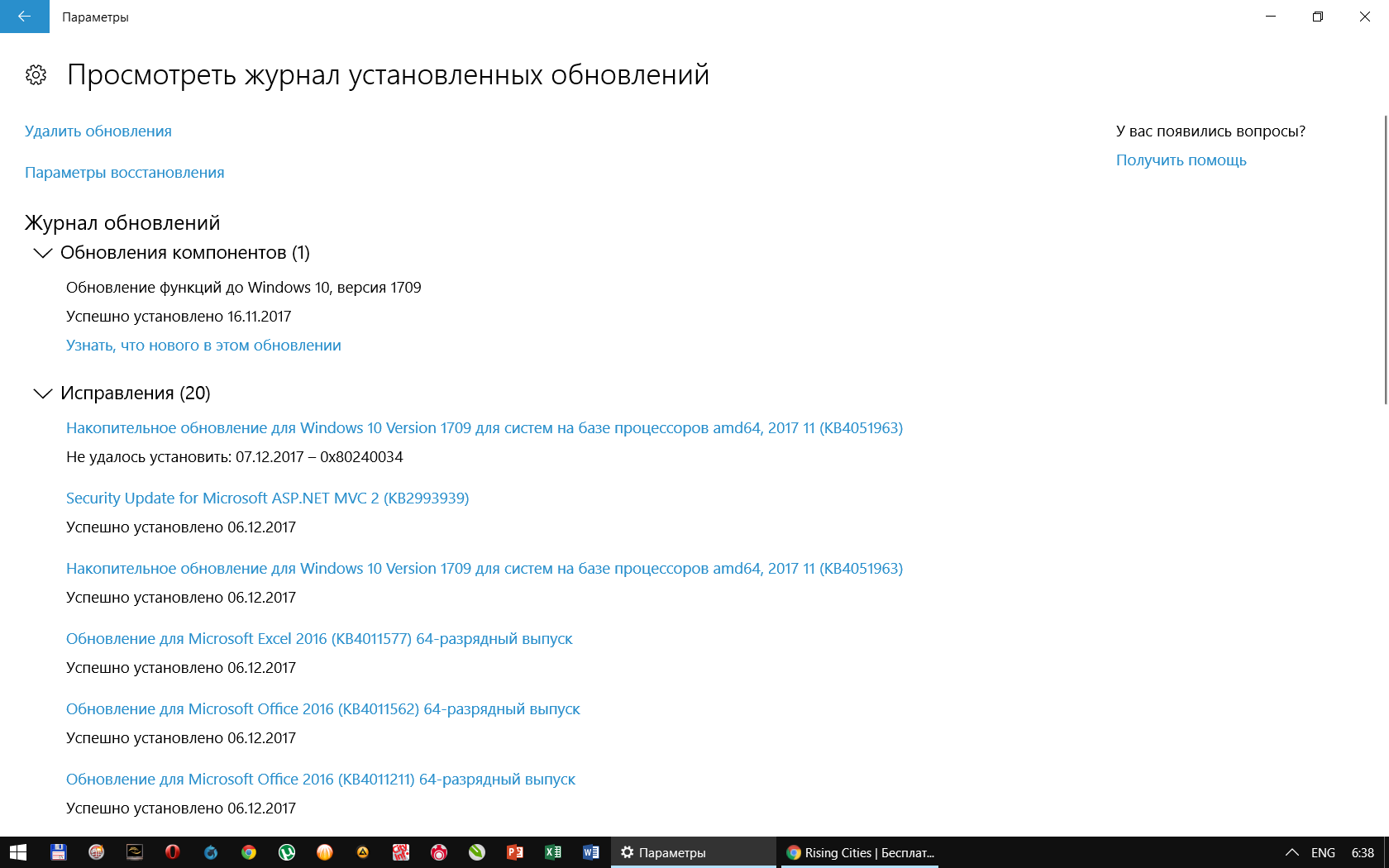The image size is (1389, 868).
Task: Launch Opera browser from the taskbar
Action: (x=172, y=852)
